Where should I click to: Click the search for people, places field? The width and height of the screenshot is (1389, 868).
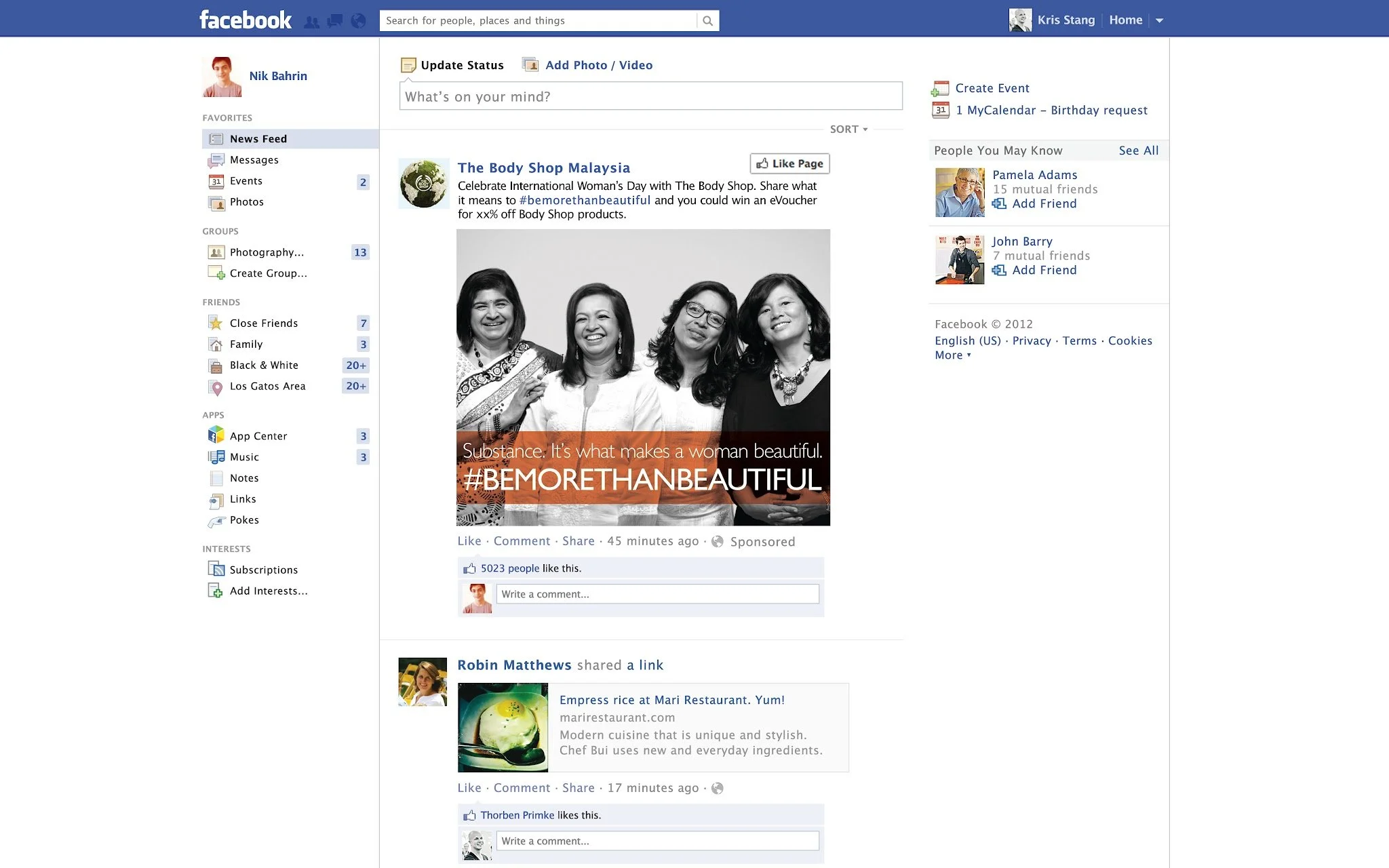click(x=539, y=21)
